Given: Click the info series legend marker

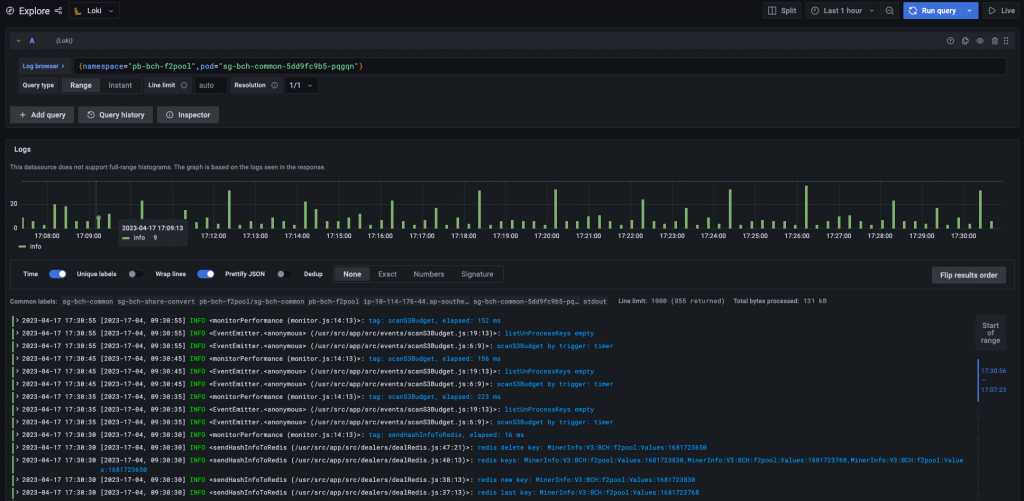Looking at the screenshot, I should click(22, 246).
